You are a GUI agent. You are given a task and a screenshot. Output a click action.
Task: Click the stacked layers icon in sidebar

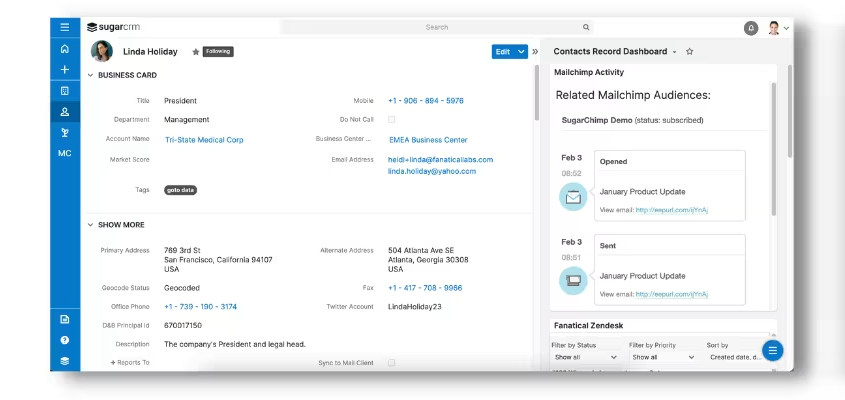(x=65, y=361)
